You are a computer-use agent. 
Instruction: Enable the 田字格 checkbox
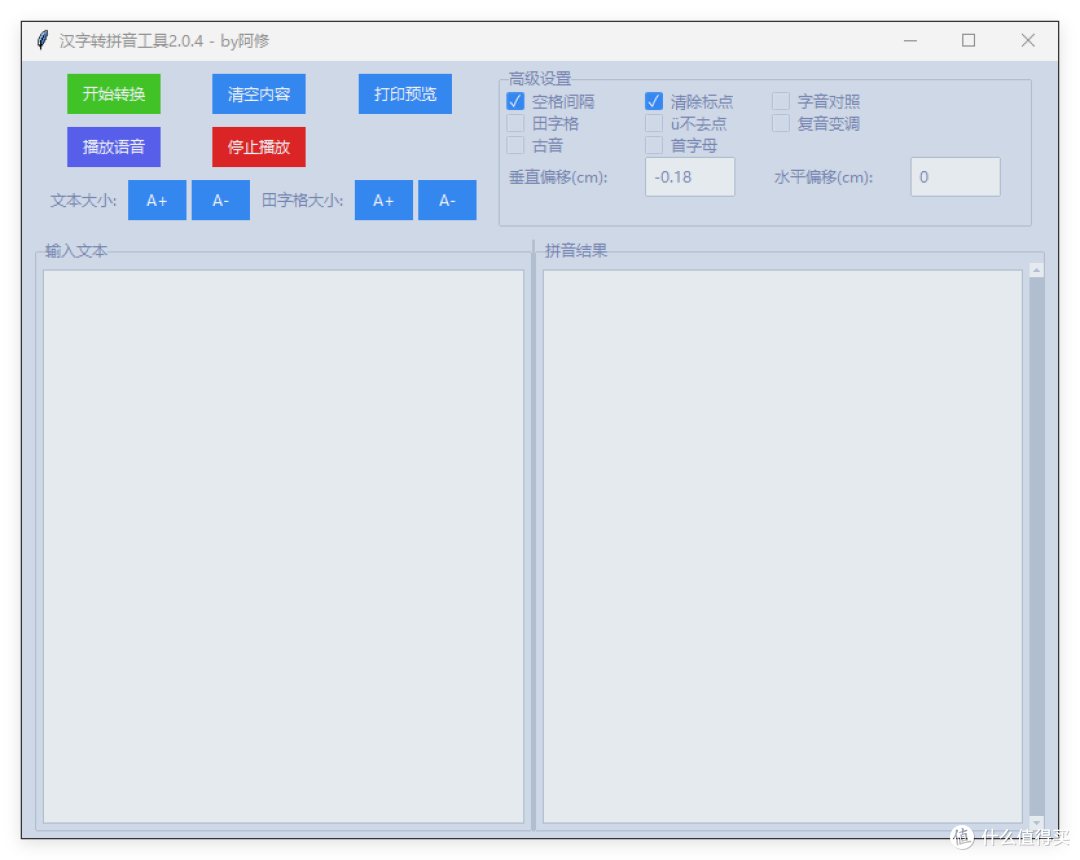515,123
